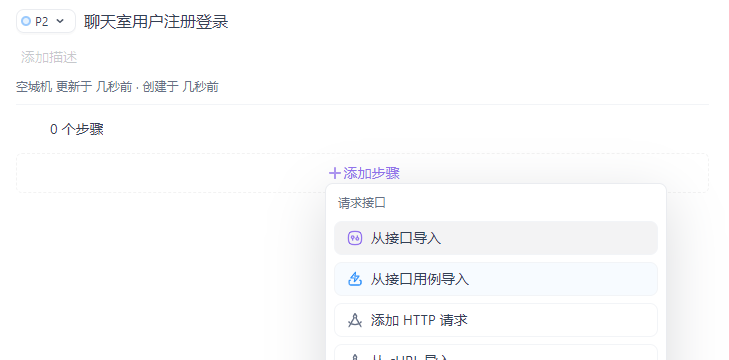Choose 从接口用例导入 menu entry
The image size is (729, 360).
point(496,279)
